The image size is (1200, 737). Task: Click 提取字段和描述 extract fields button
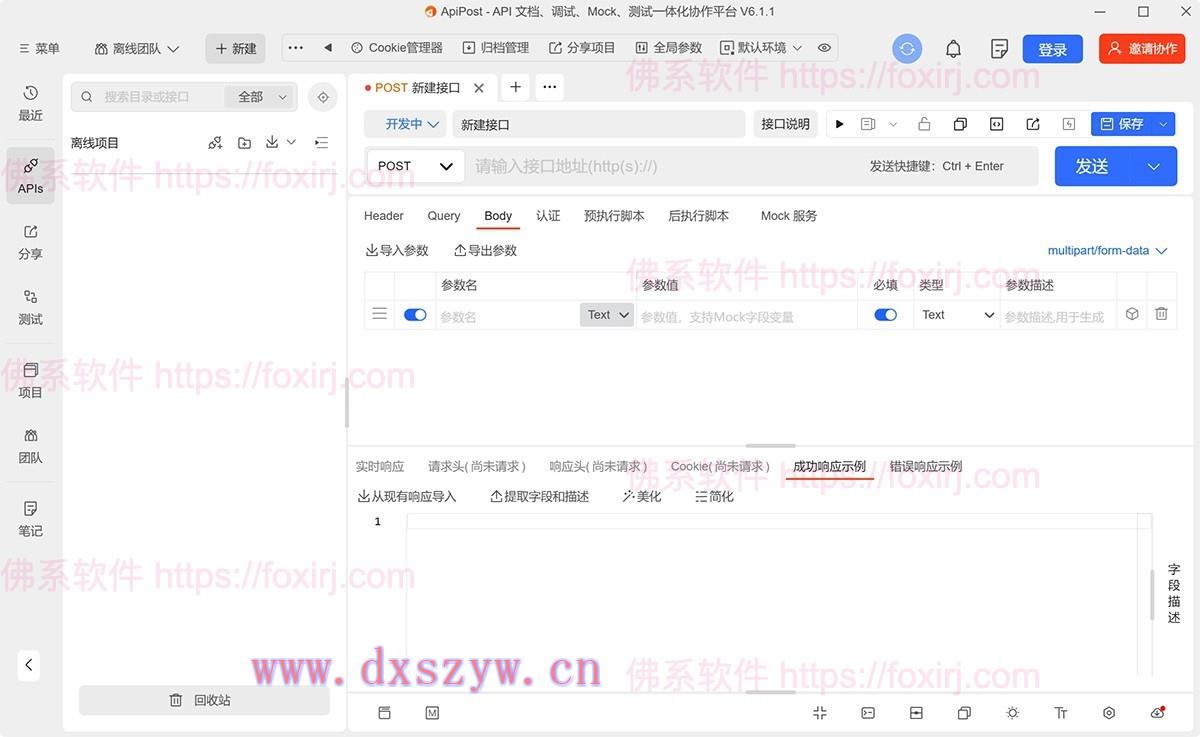(539, 497)
